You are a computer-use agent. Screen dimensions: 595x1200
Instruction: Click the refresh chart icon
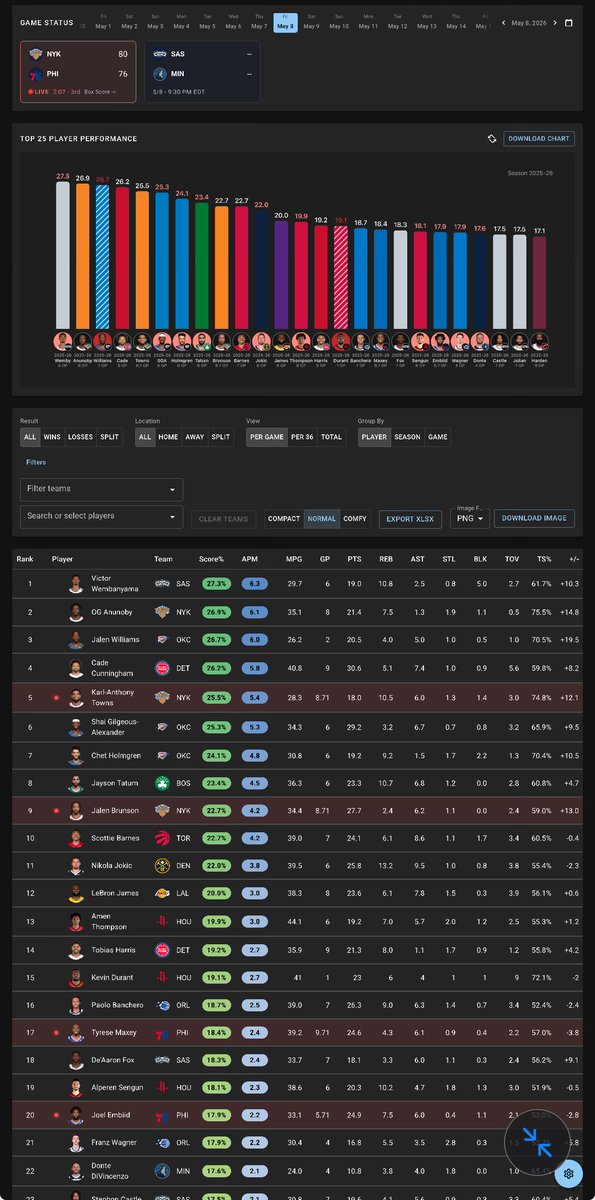click(492, 139)
